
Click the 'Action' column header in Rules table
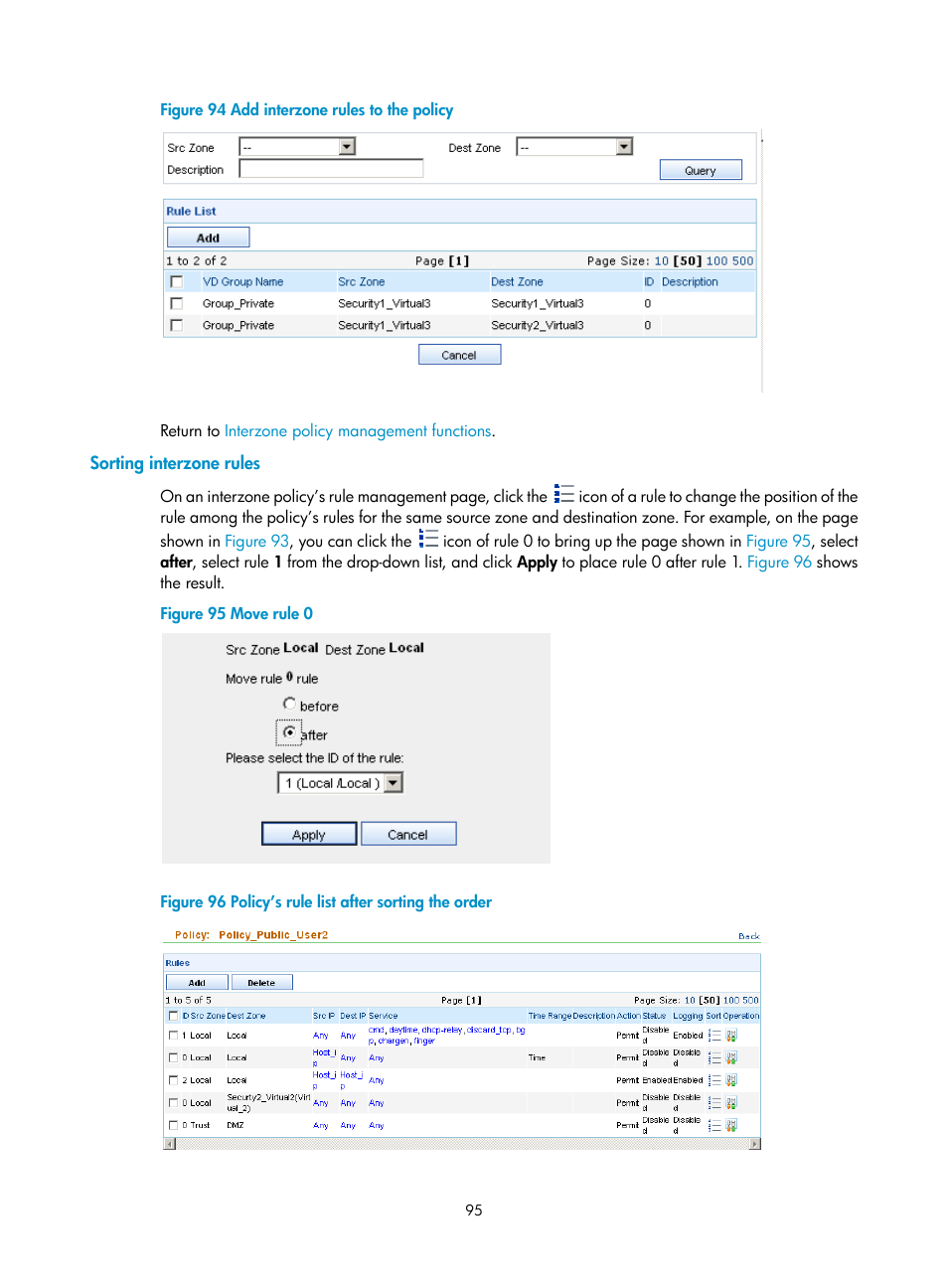click(628, 1016)
